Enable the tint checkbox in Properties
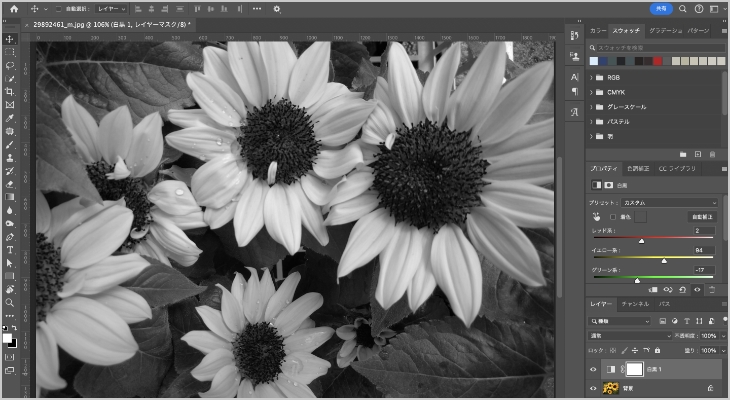This screenshot has width=730, height=400. (x=613, y=217)
